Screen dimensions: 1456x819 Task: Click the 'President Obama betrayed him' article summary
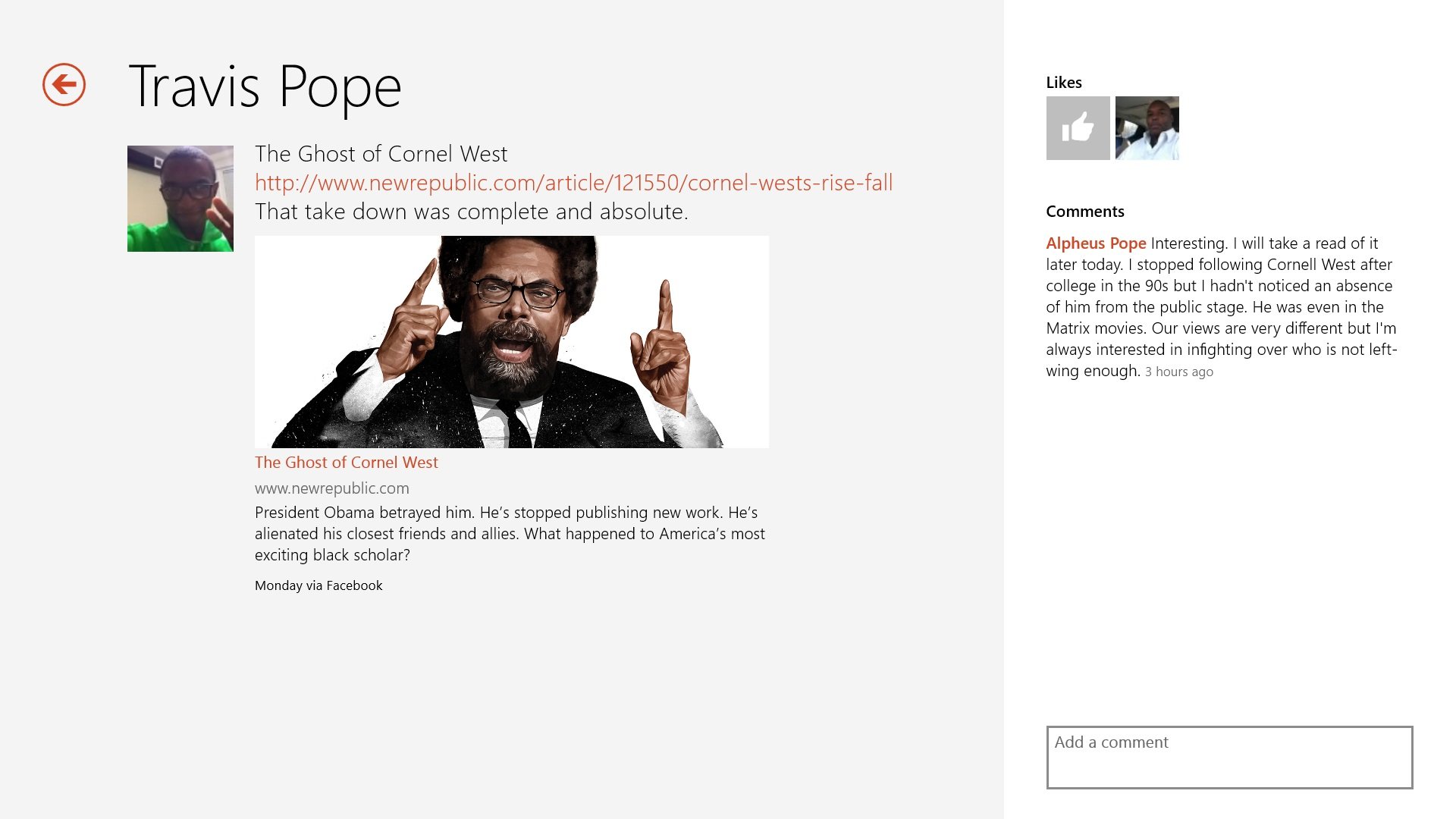pyautogui.click(x=510, y=534)
